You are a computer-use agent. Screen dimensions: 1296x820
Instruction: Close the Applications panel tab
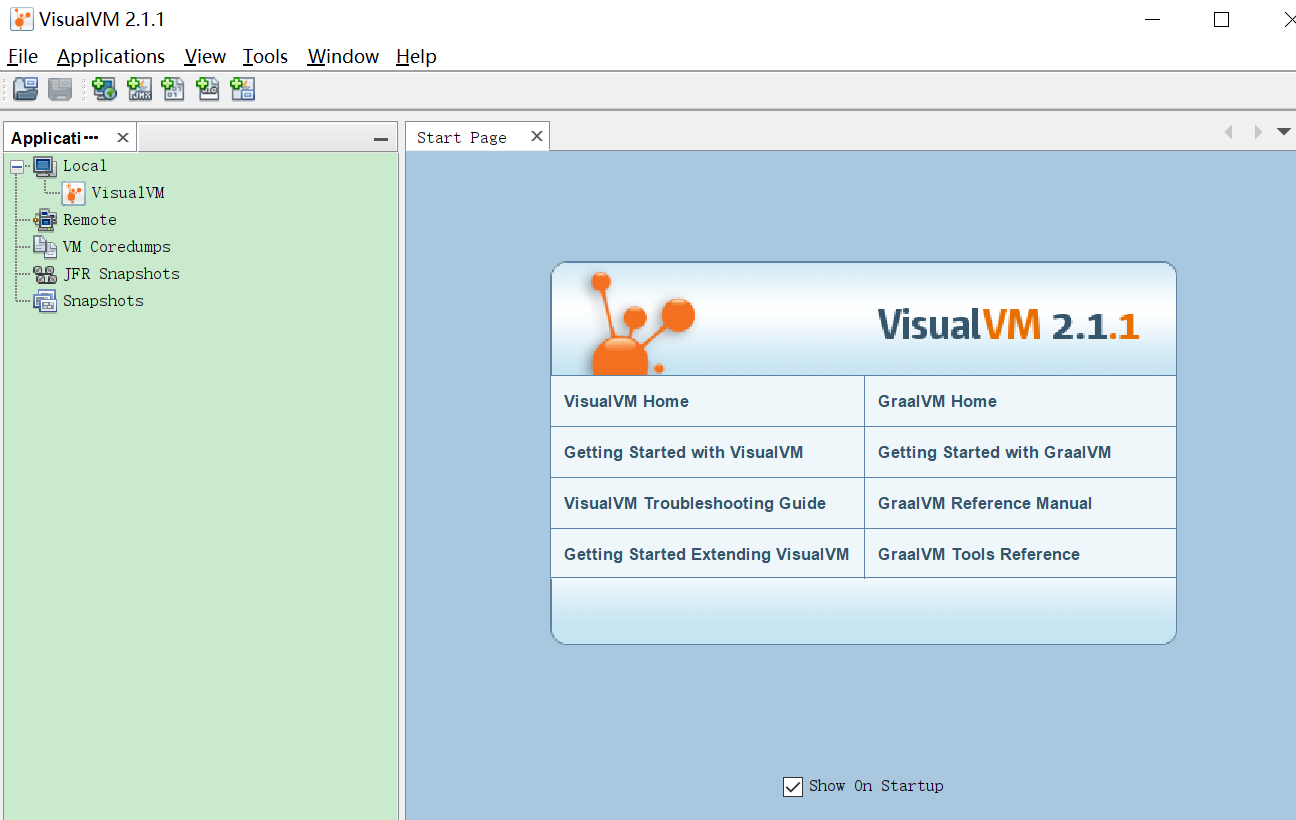pos(123,137)
